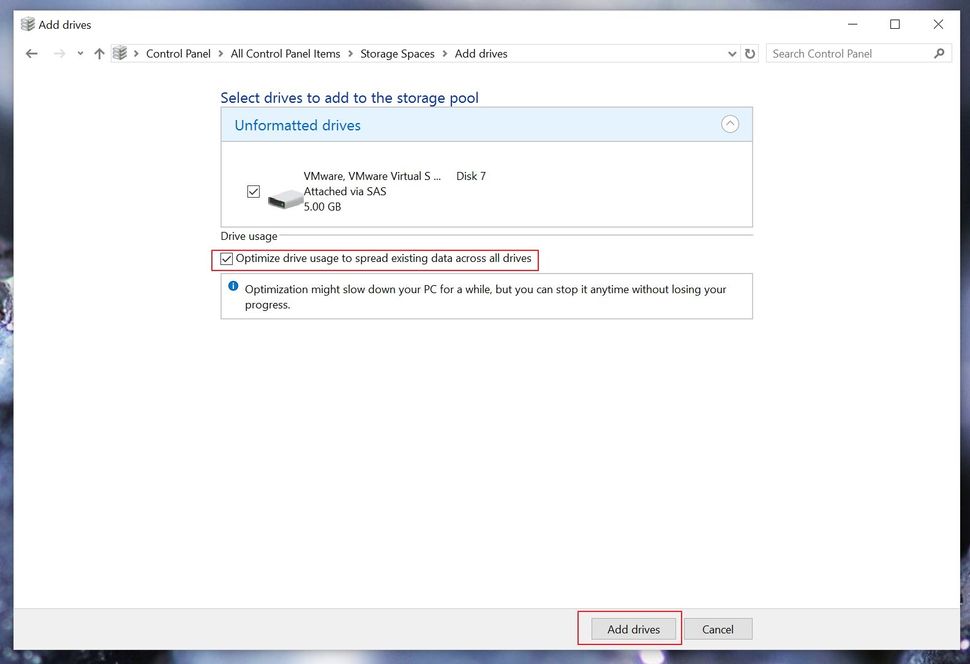The height and width of the screenshot is (664, 970).
Task: Click the hard drive icon for Disk 7
Action: tap(286, 195)
